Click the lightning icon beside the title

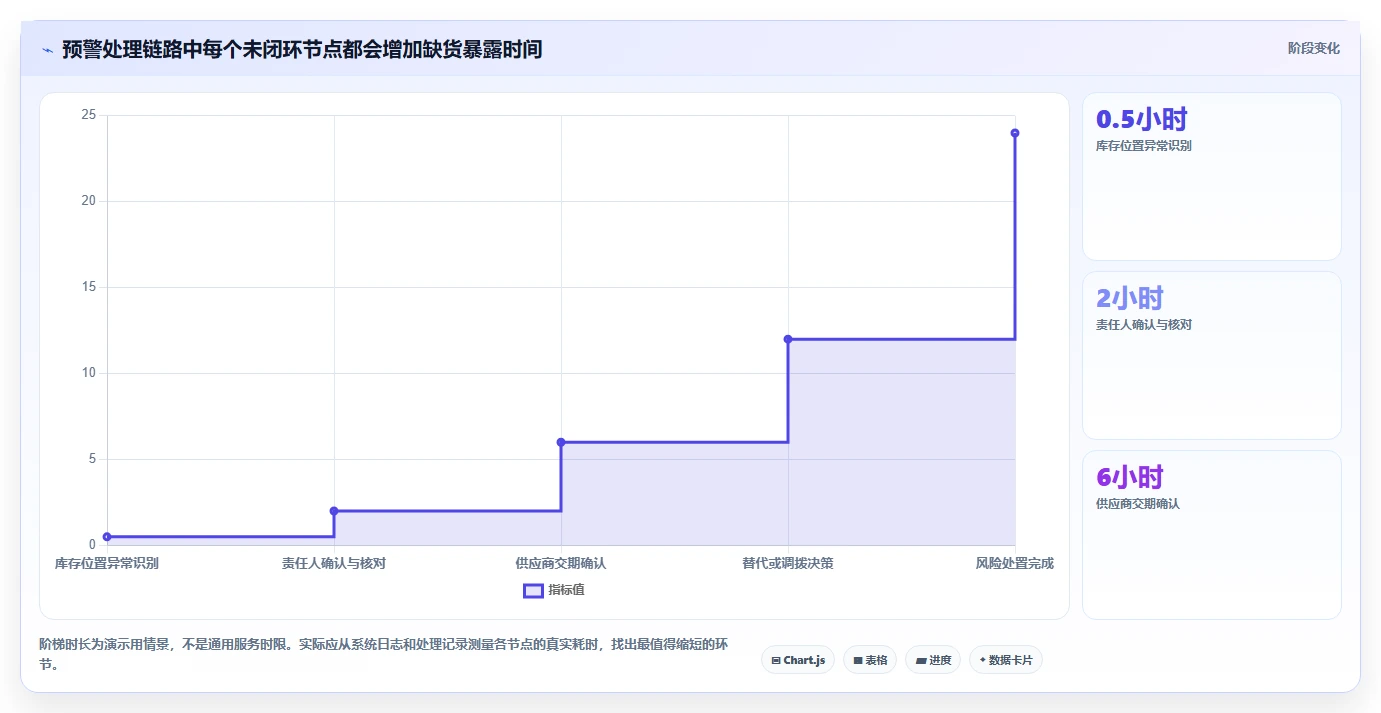click(47, 49)
